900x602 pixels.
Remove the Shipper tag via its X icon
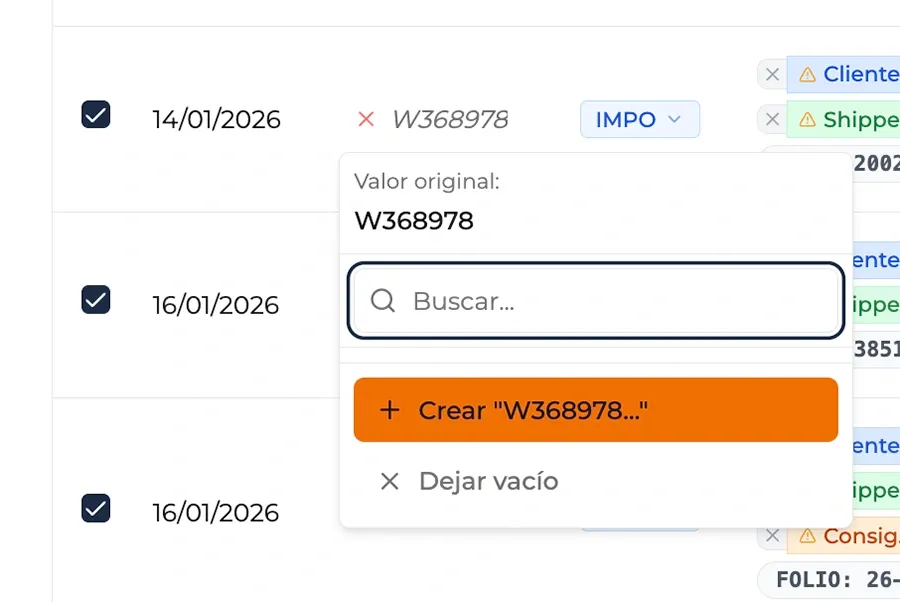(771, 119)
